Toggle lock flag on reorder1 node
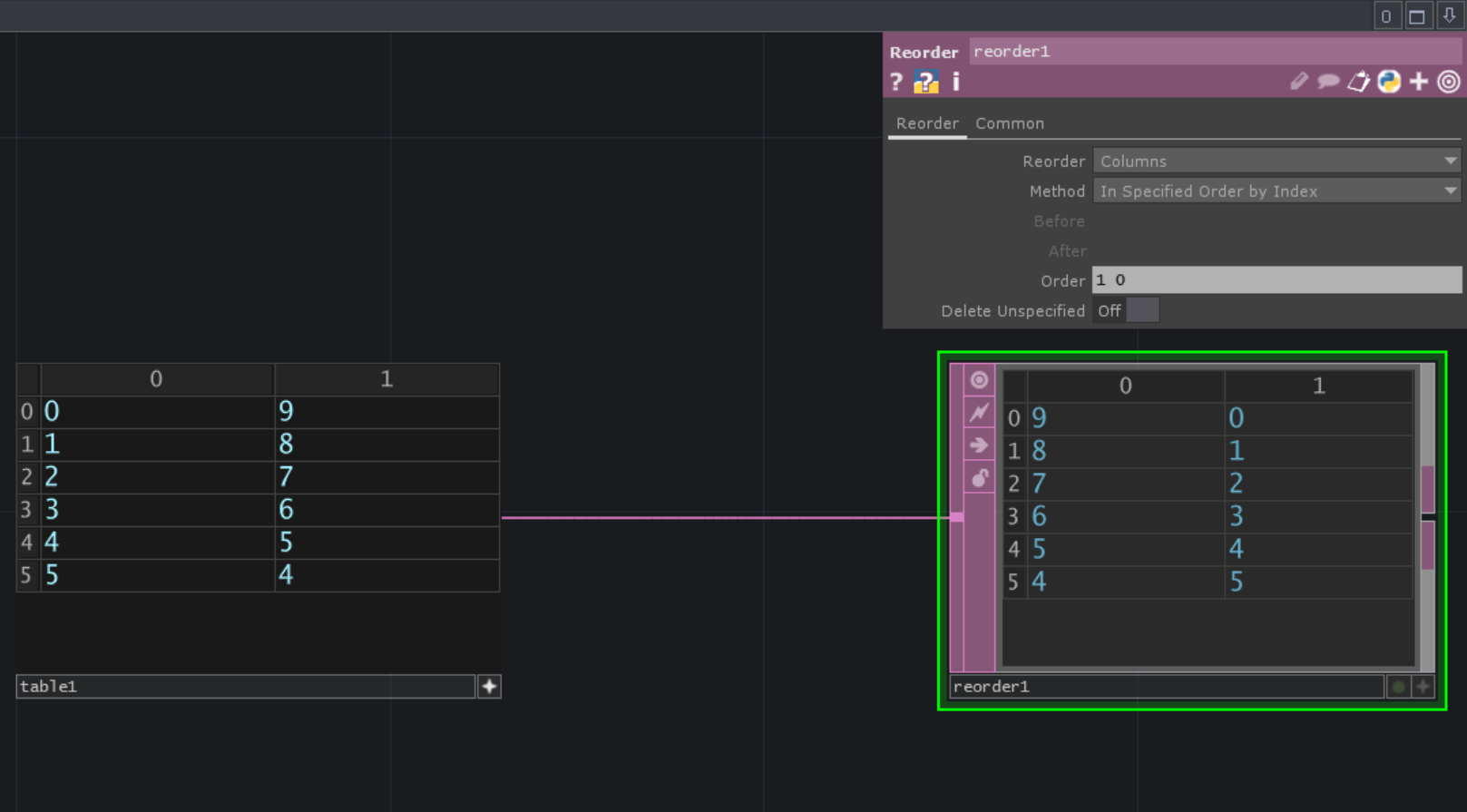The width and height of the screenshot is (1467, 812). (x=979, y=478)
